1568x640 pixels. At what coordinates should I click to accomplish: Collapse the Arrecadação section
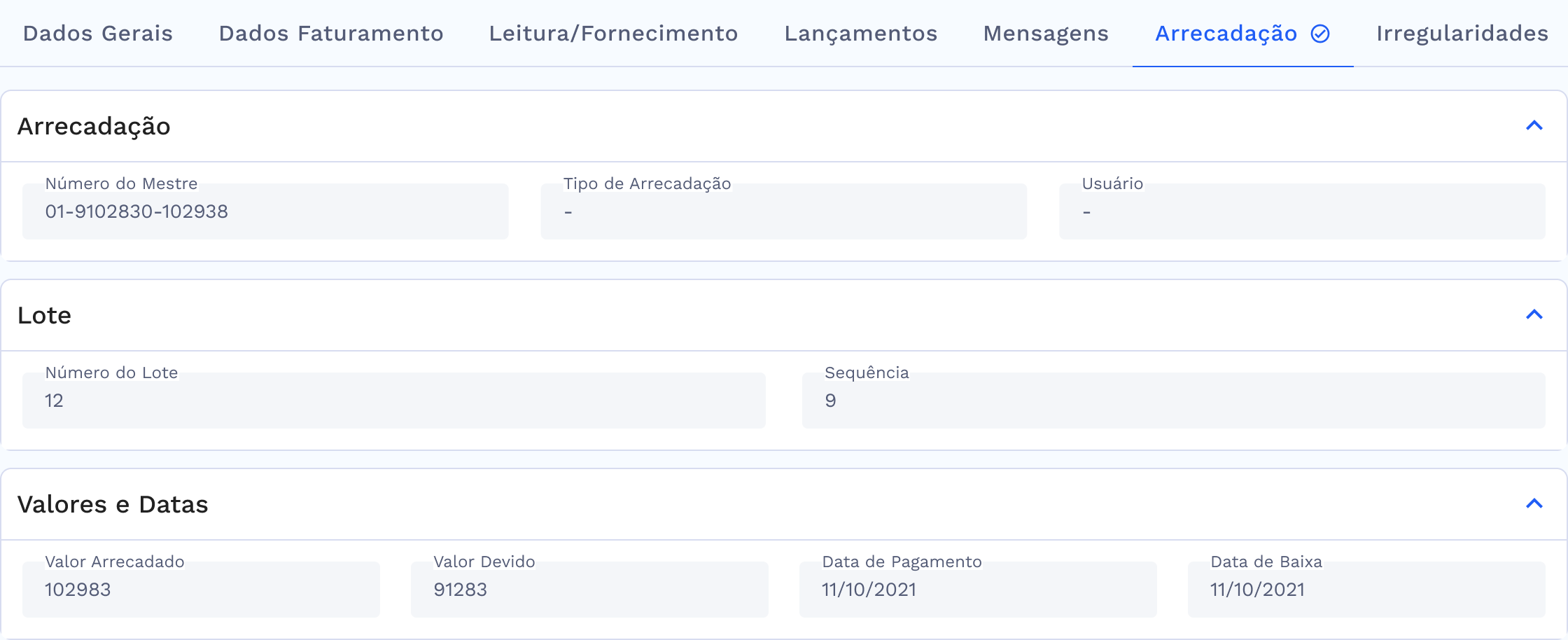click(x=1534, y=126)
